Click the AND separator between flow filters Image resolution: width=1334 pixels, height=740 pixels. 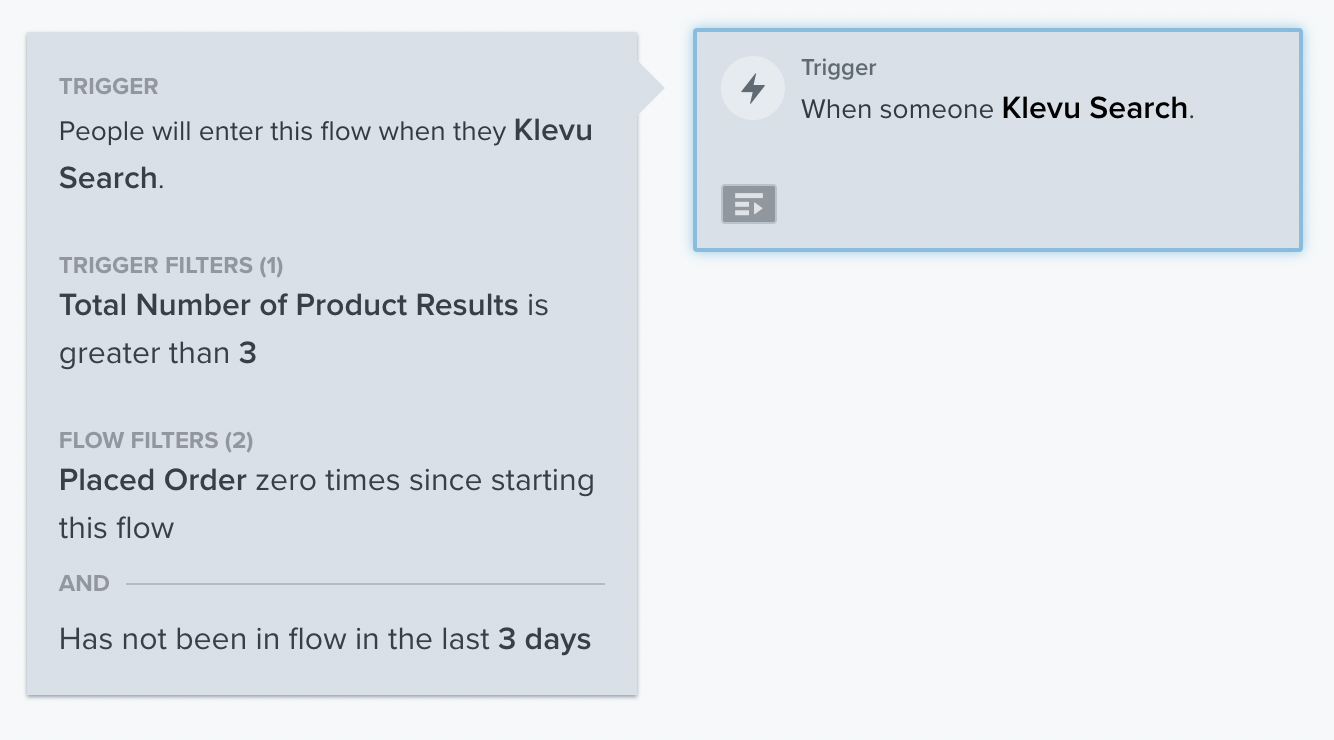pyautogui.click(x=84, y=583)
